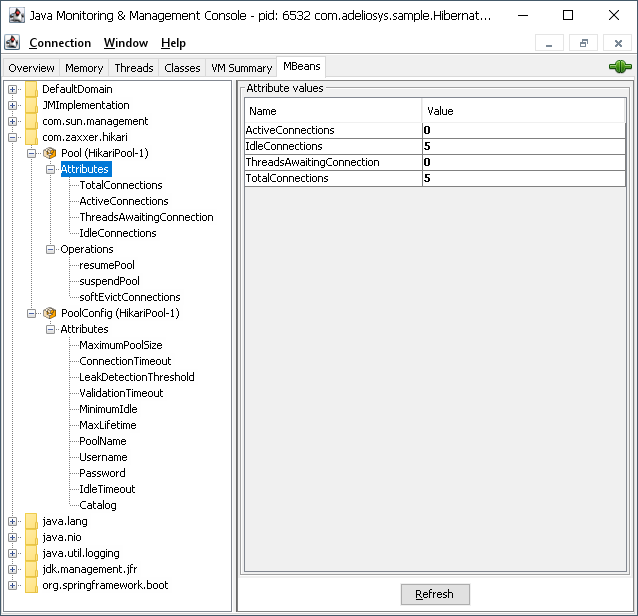The height and width of the screenshot is (616, 638).
Task: Select the suspendPool operation
Action: [x=109, y=281]
